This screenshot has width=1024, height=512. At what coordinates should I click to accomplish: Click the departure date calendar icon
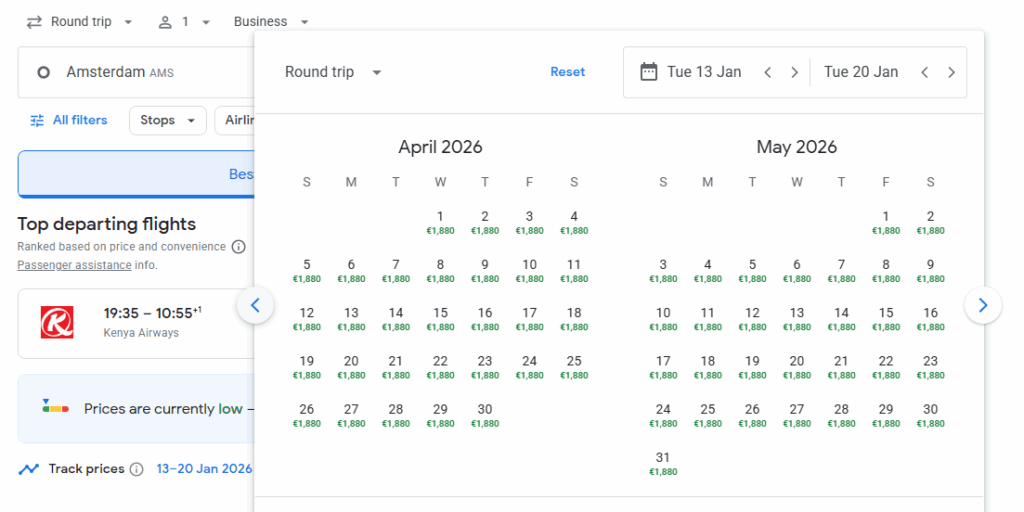pos(649,72)
